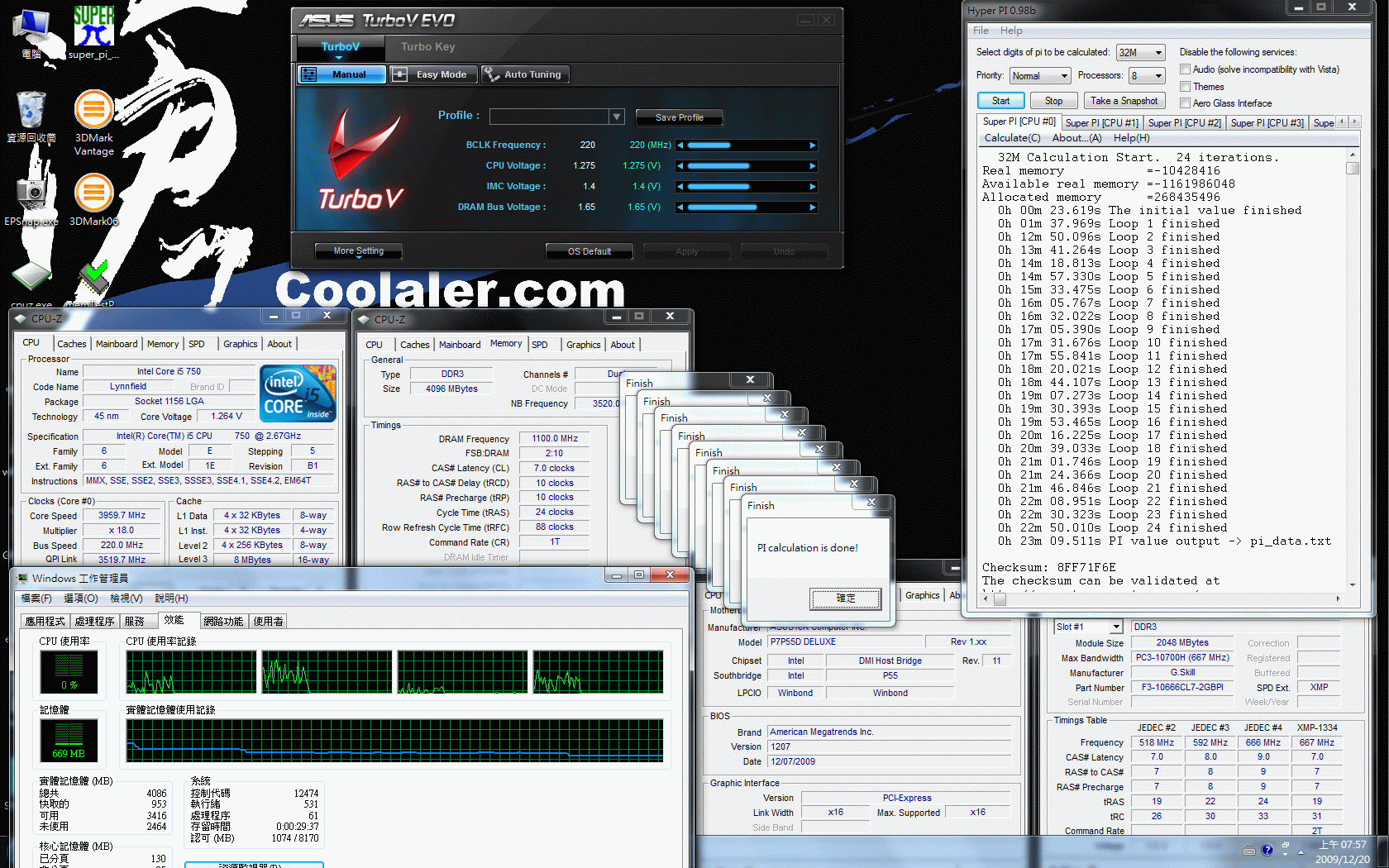Open the 網路功能 tab in Task Manager

coord(223,621)
